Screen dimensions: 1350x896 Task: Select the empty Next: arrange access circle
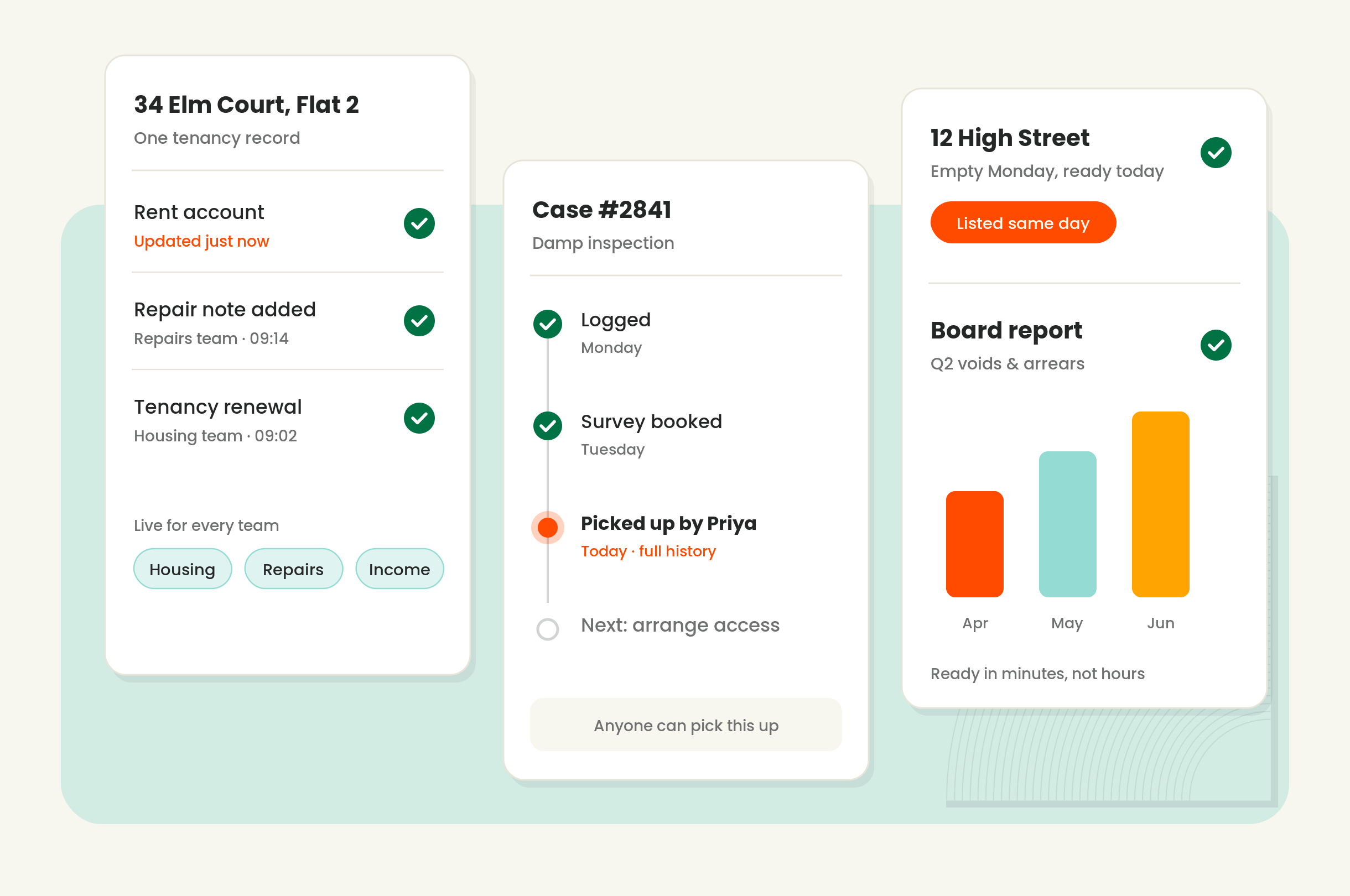tap(548, 629)
